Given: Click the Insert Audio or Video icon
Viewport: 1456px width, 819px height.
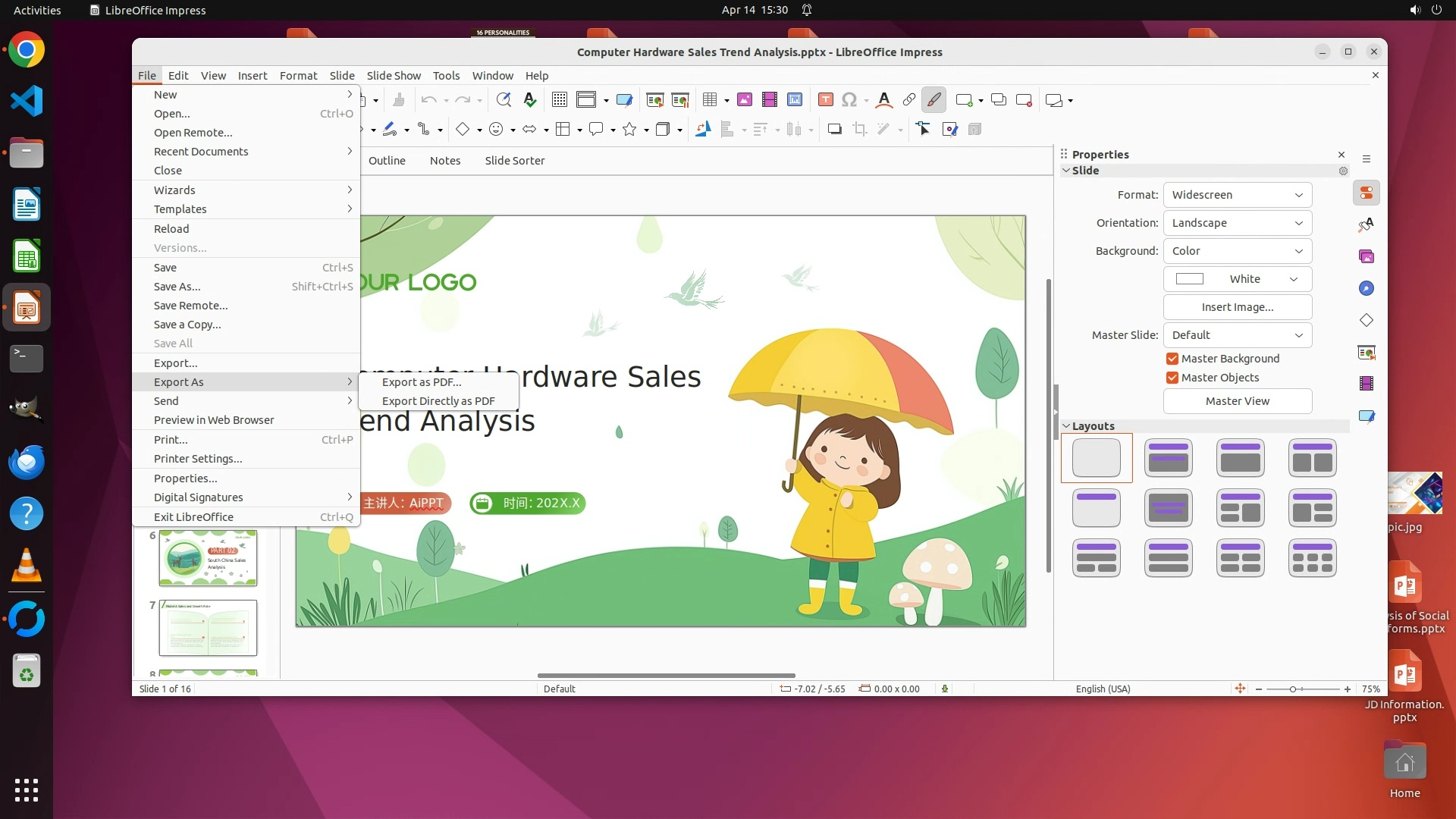Looking at the screenshot, I should 770,100.
